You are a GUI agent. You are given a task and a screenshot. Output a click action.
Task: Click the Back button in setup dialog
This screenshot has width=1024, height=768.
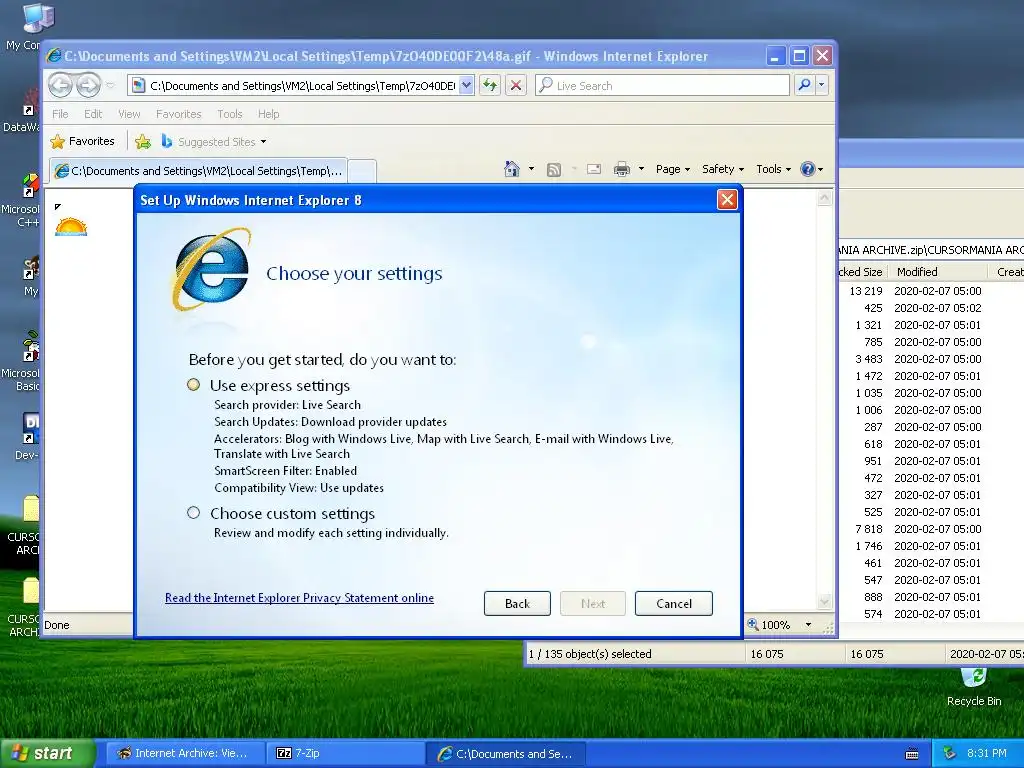[x=517, y=603]
